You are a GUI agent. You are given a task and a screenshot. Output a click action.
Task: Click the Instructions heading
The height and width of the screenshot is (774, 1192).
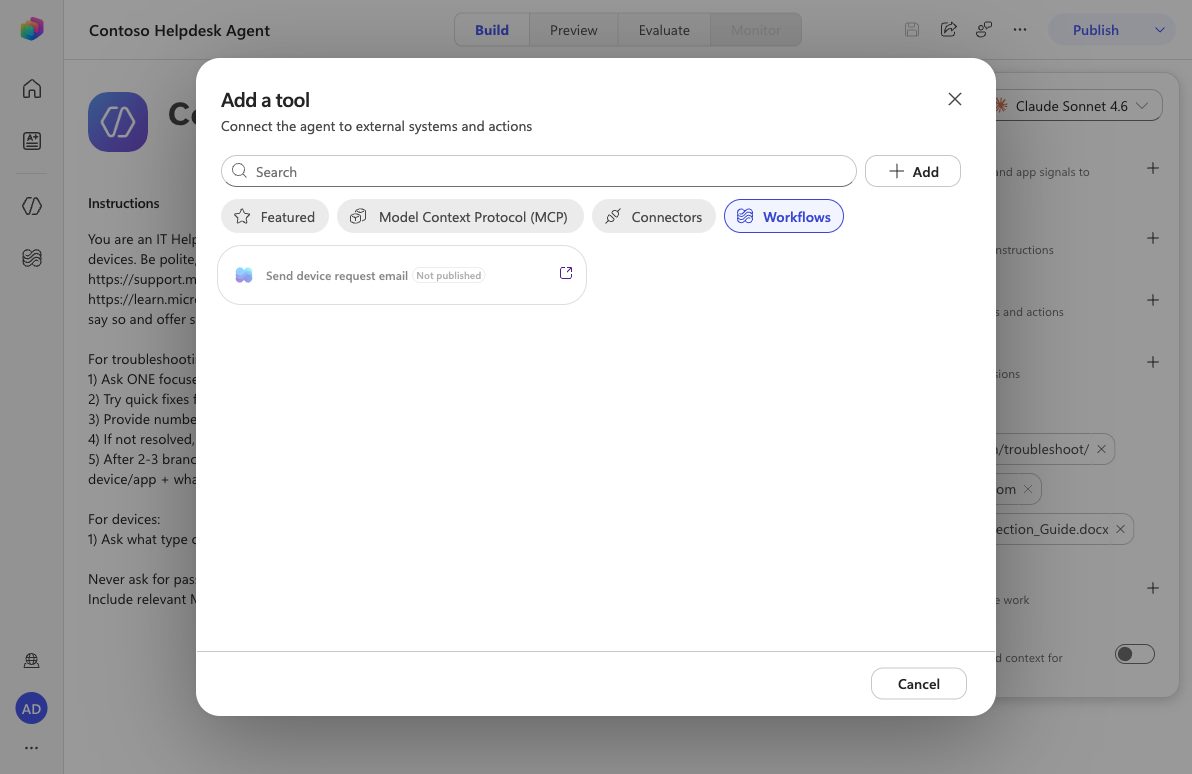coord(123,203)
